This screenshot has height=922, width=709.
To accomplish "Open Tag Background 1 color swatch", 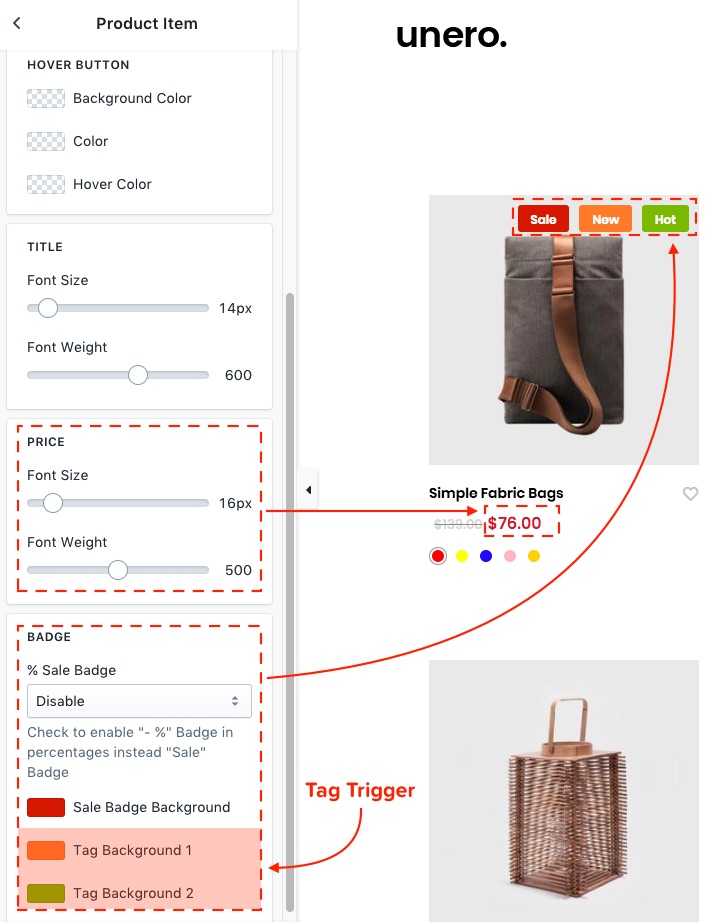I will [x=46, y=850].
